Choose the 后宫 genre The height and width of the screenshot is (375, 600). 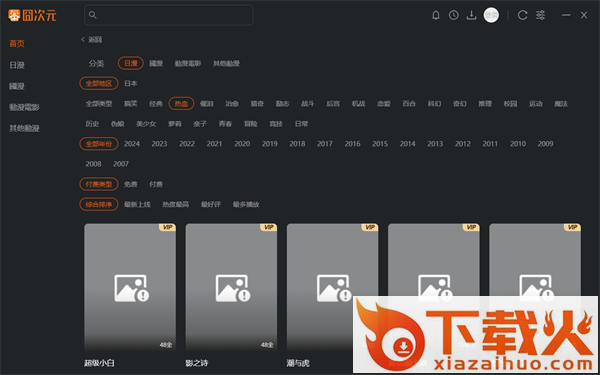(x=333, y=104)
